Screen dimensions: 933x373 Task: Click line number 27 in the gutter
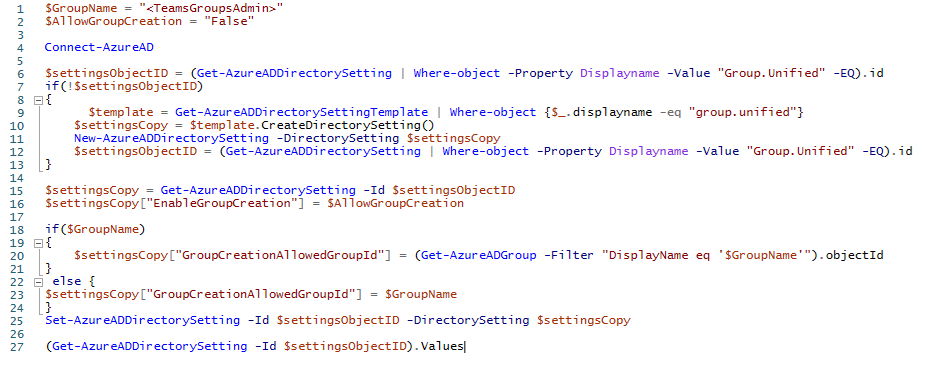tap(17, 347)
